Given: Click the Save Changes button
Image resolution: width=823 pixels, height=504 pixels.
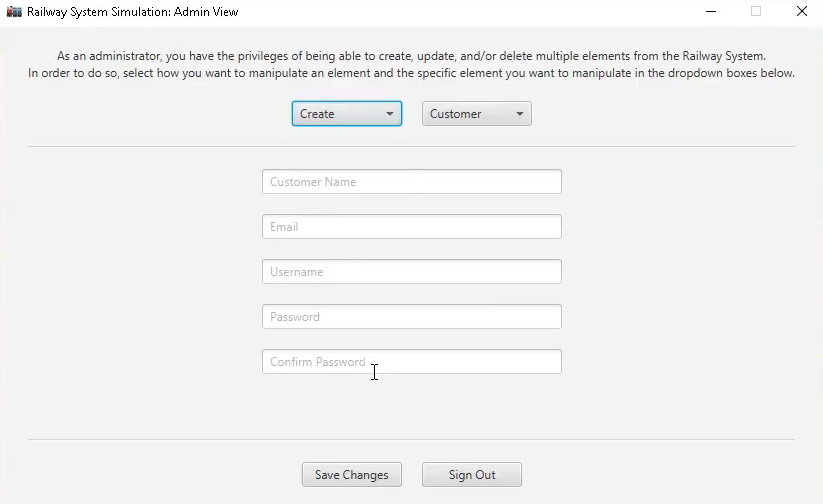Looking at the screenshot, I should [x=352, y=475].
